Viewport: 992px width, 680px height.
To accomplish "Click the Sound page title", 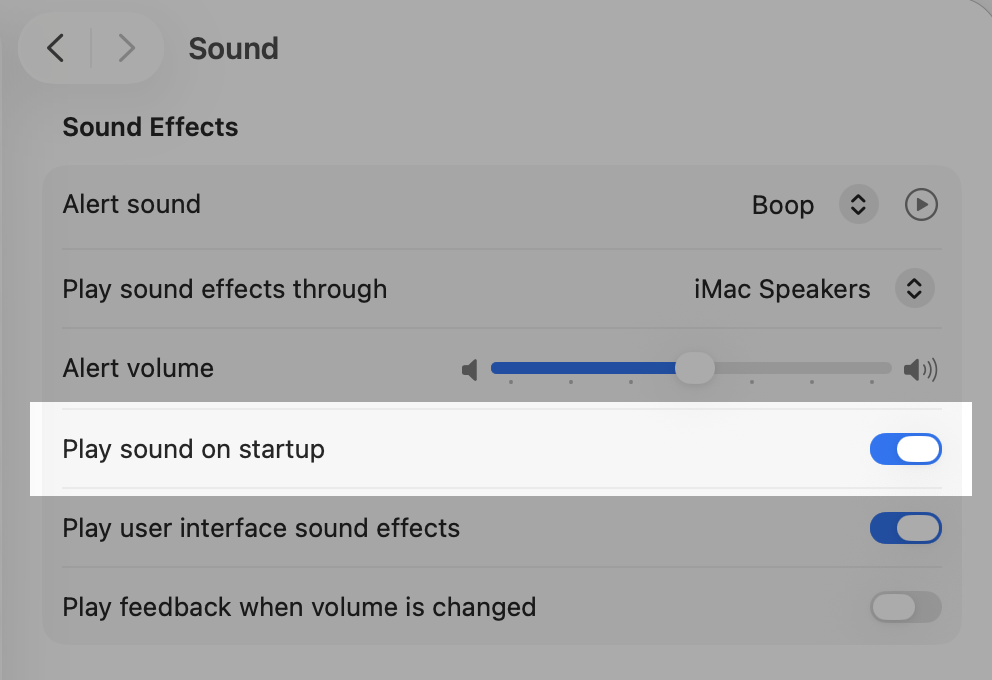I will pyautogui.click(x=233, y=48).
